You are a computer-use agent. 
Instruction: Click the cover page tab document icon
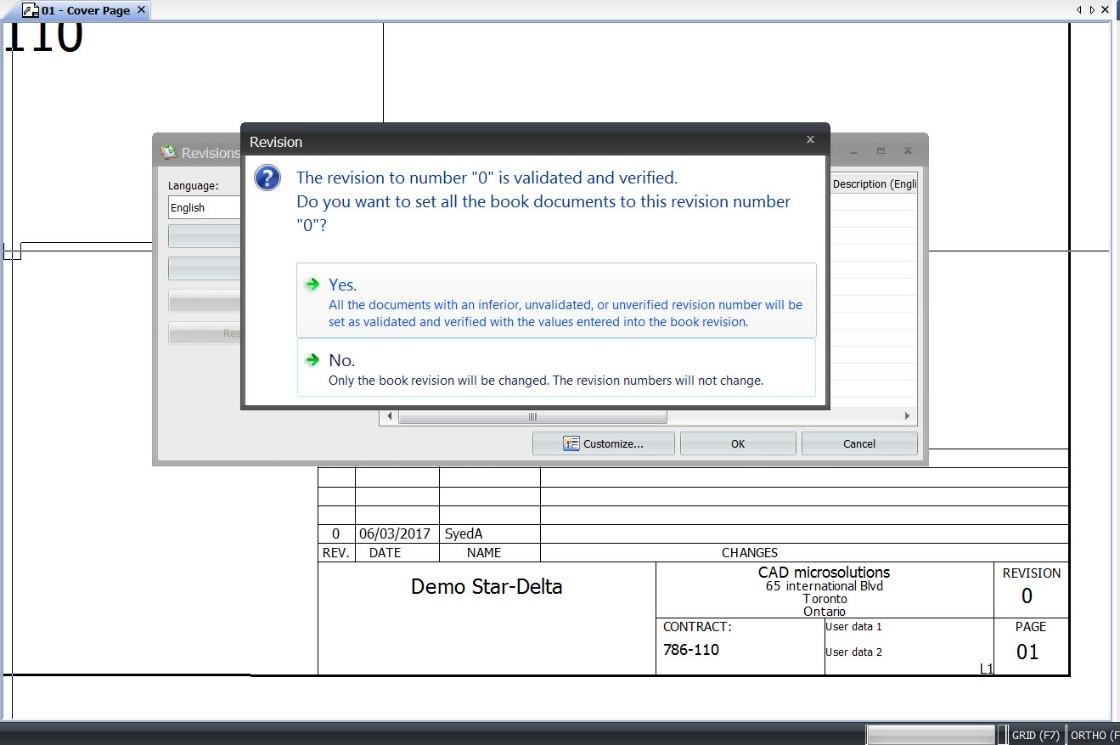30,10
